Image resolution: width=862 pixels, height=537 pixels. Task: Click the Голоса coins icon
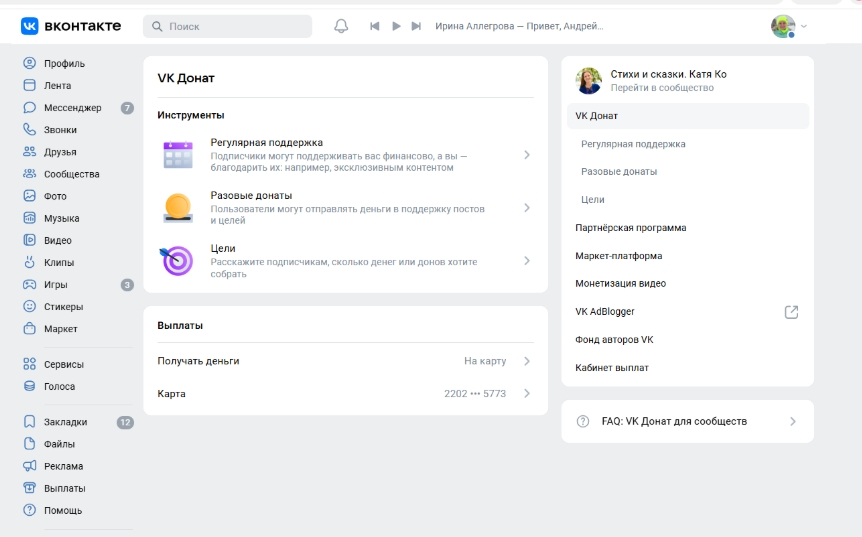29,386
